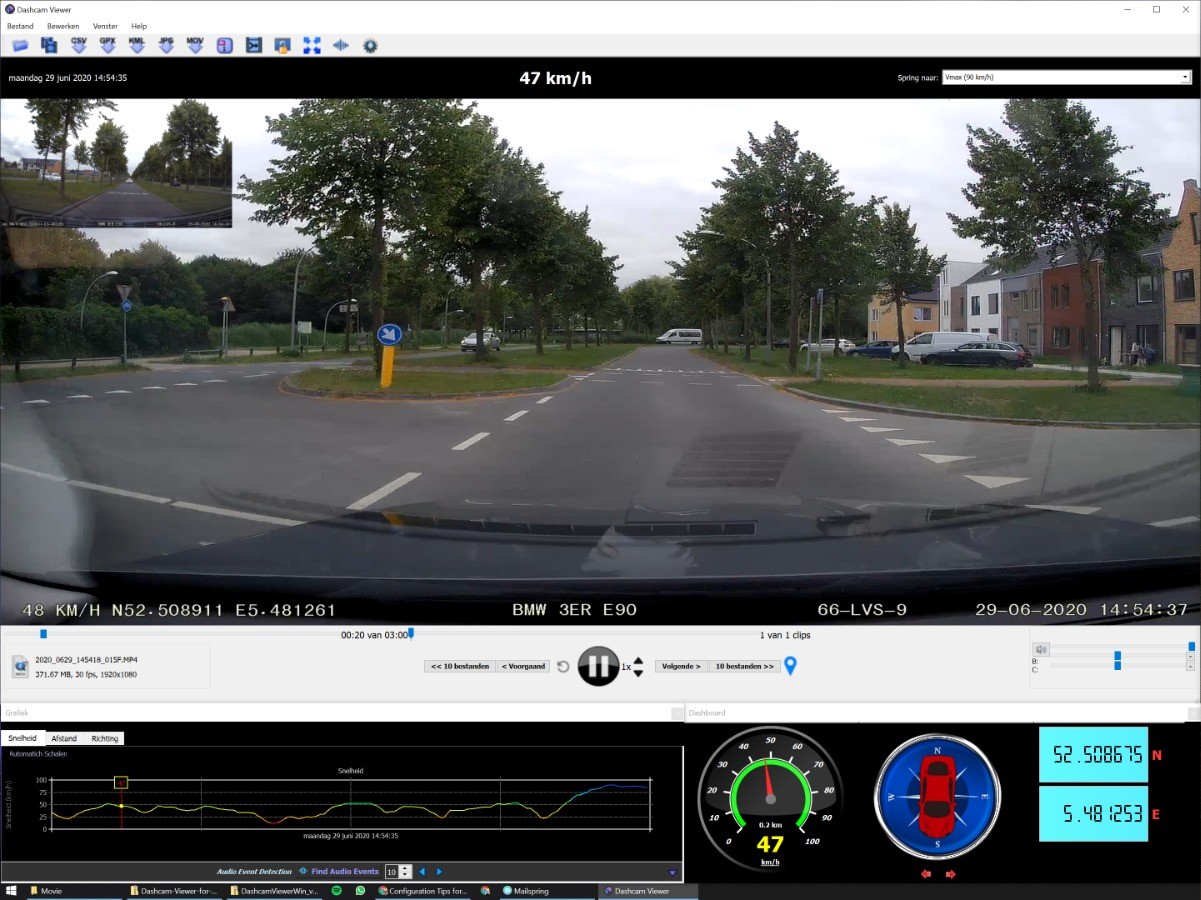Export track to GPX
Image resolution: width=1201 pixels, height=900 pixels.
[108, 45]
